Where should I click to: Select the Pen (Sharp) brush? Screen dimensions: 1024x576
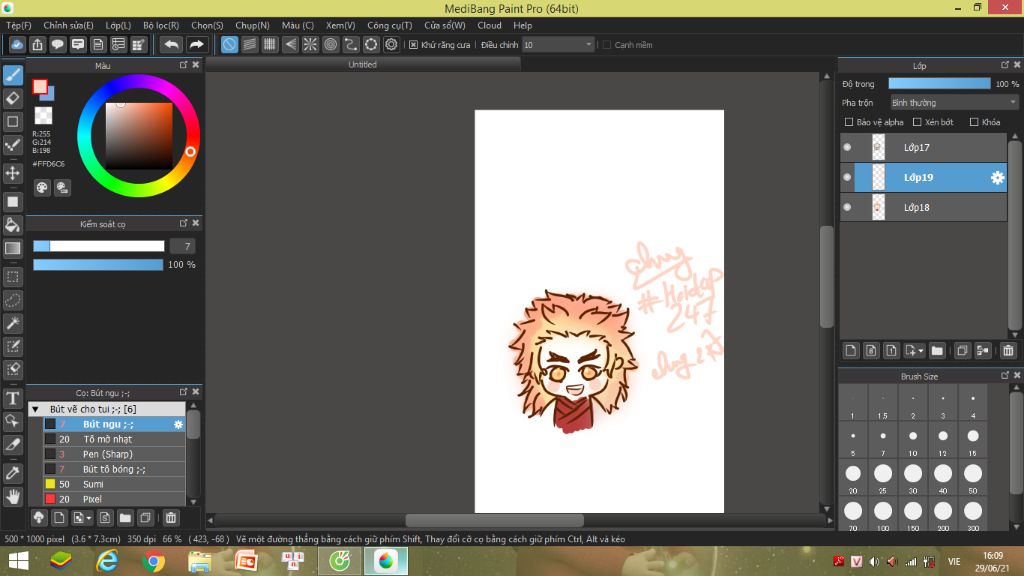click(x=114, y=455)
